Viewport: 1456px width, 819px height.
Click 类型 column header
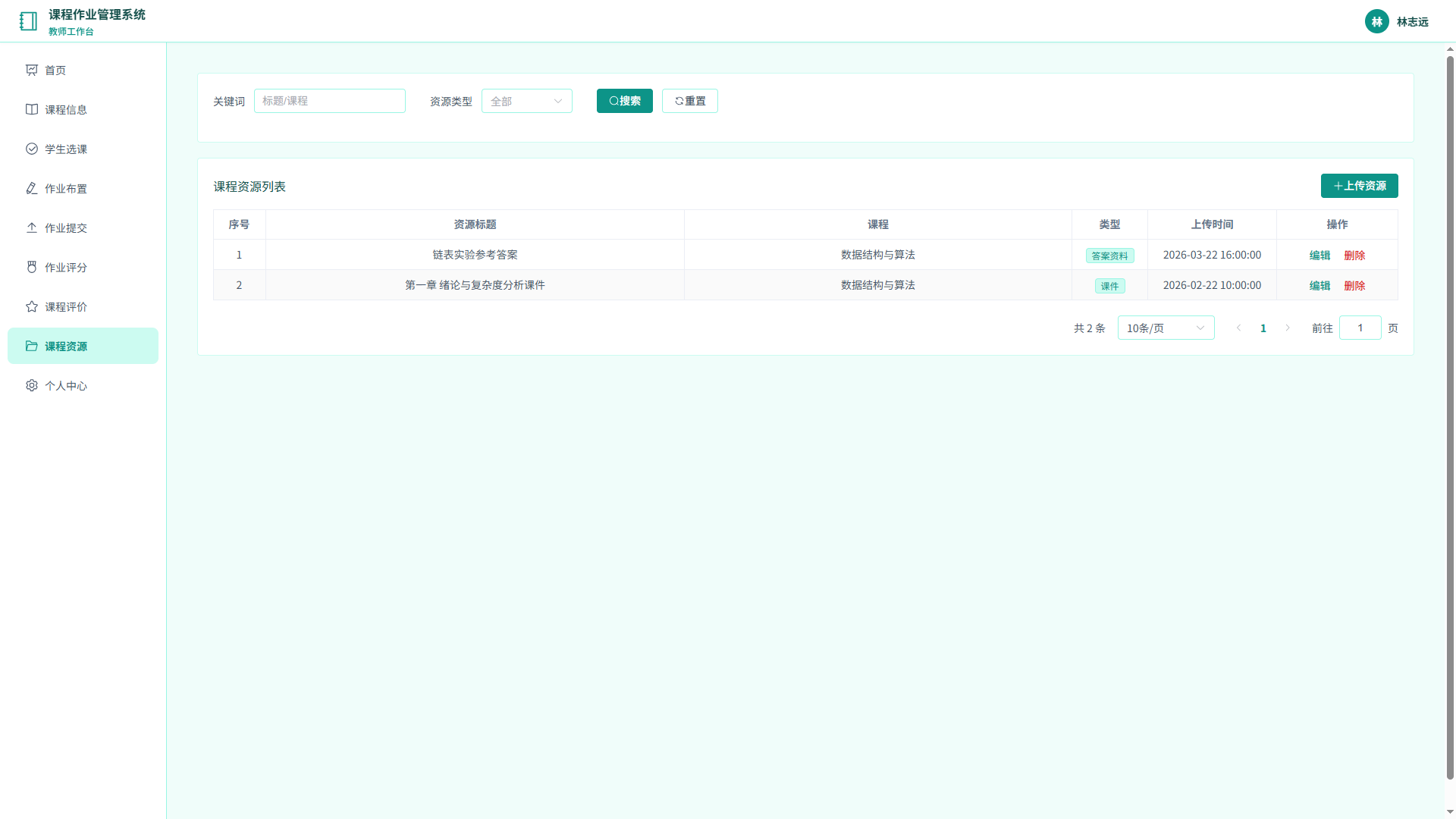[x=1109, y=224]
